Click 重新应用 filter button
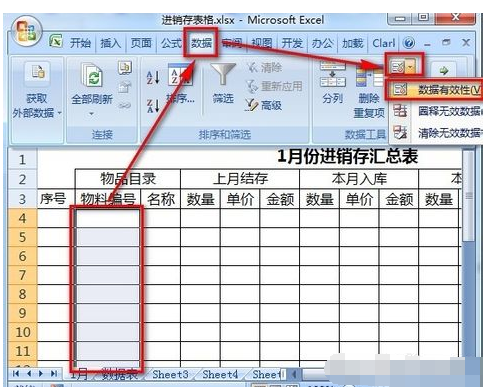This screenshot has height=387, width=483. (274, 87)
